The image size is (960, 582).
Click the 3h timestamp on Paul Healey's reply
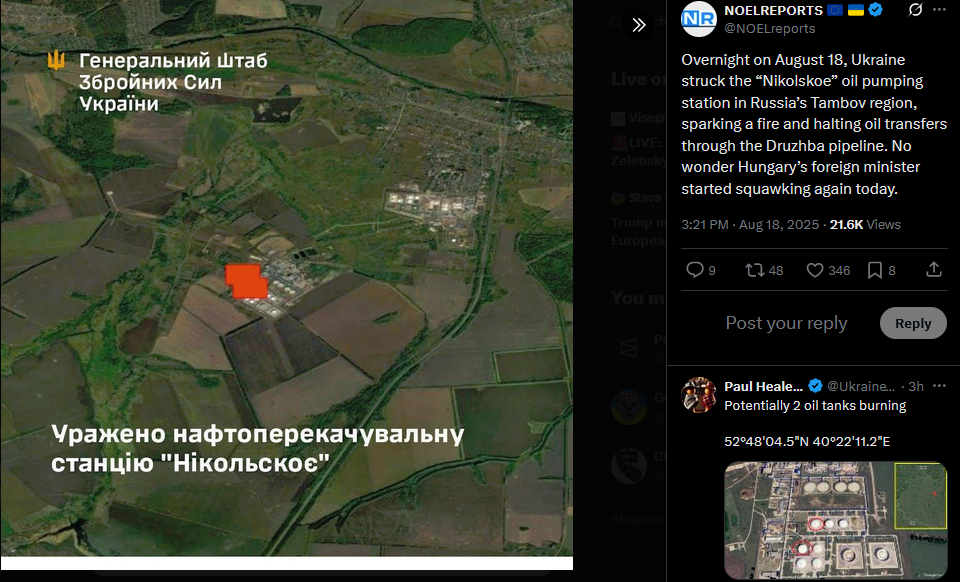coord(916,386)
